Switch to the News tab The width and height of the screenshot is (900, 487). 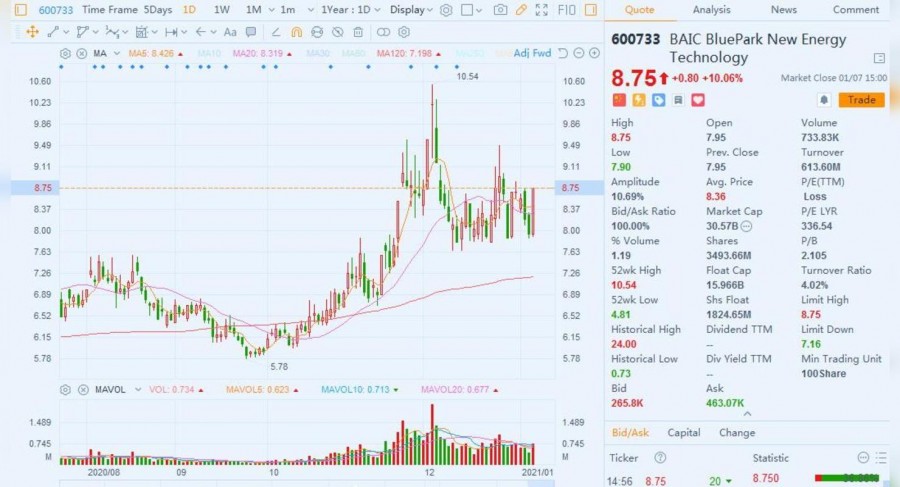tap(783, 10)
